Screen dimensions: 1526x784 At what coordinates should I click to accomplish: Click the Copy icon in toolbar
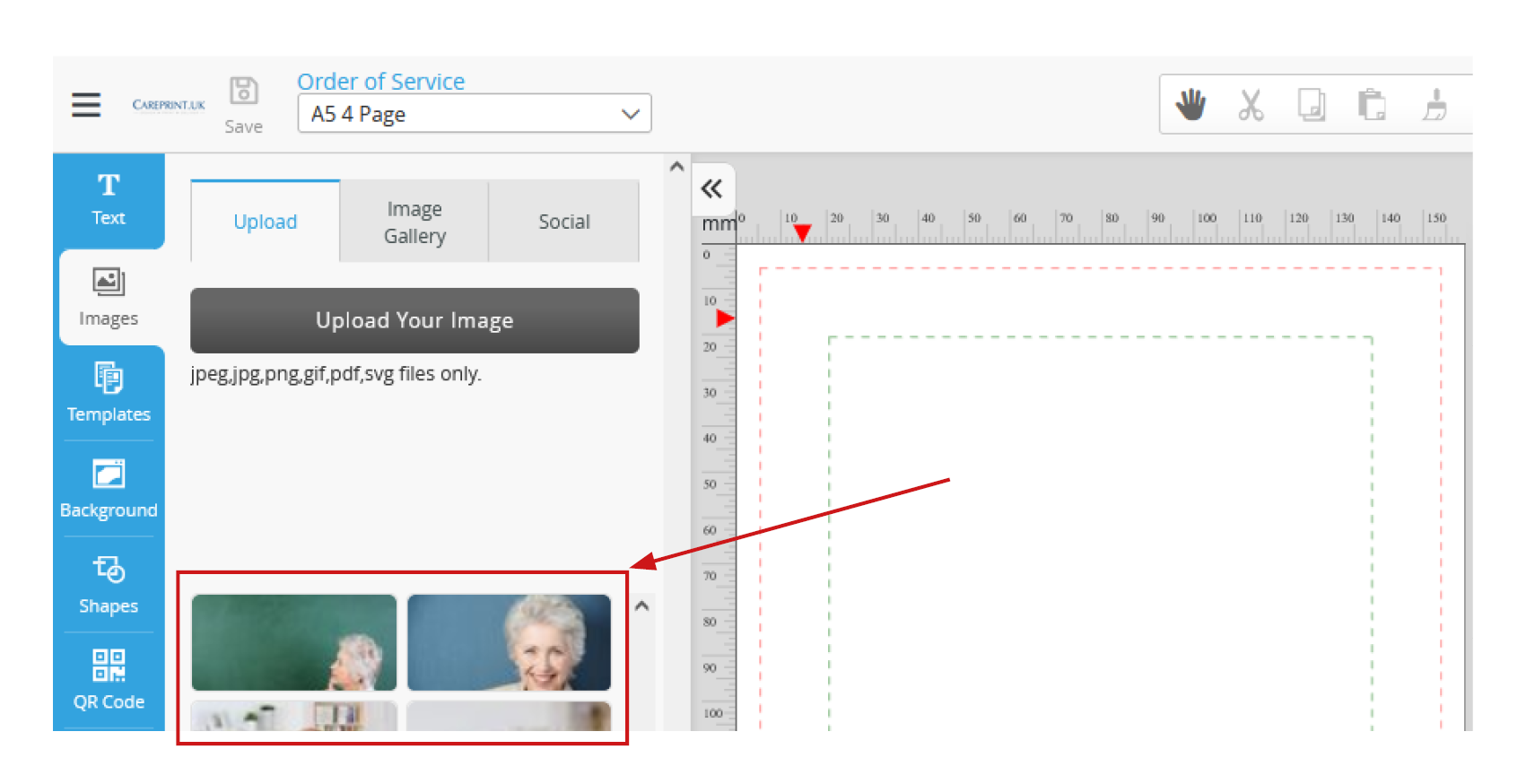click(1311, 105)
